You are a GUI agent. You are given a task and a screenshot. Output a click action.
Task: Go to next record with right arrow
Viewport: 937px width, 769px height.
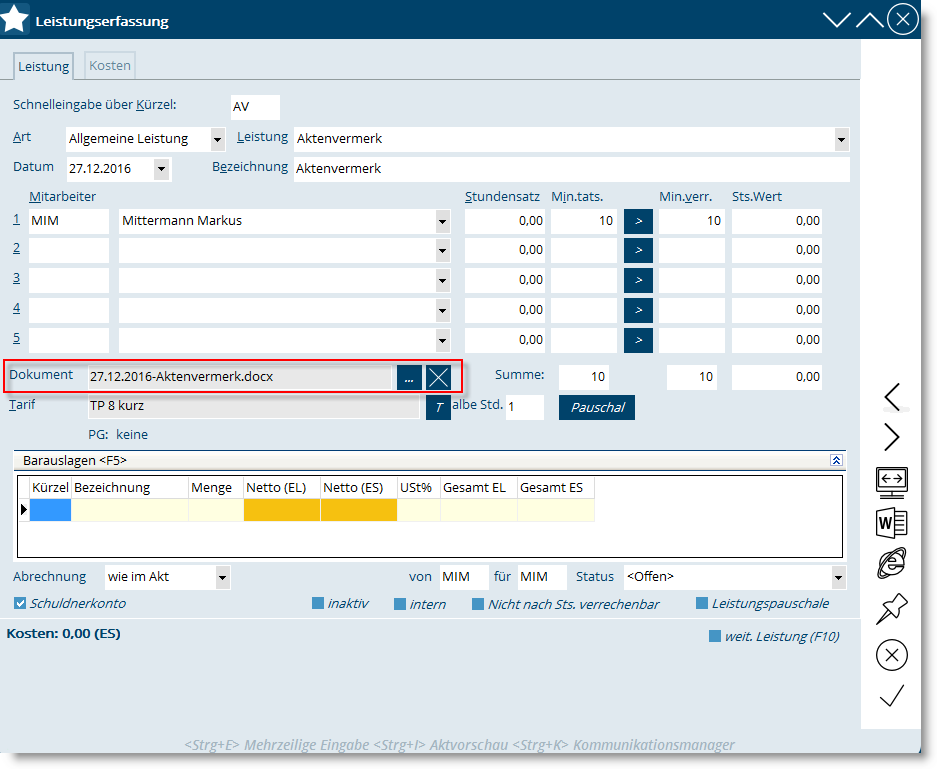click(x=892, y=437)
